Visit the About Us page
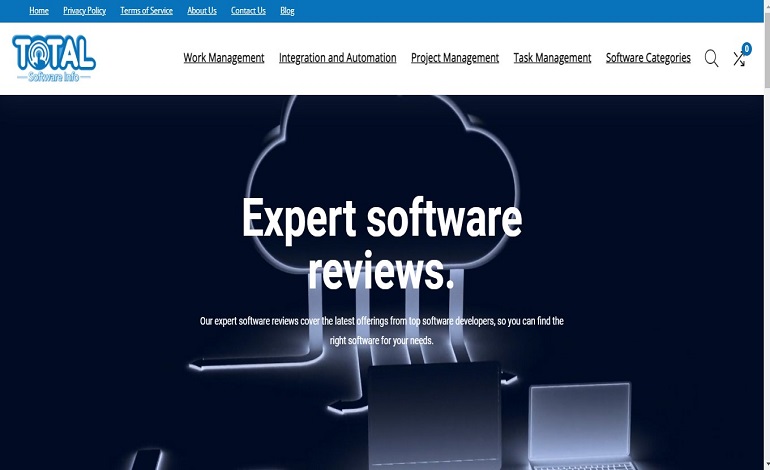Screen dimensions: 770x470 (x=202, y=11)
